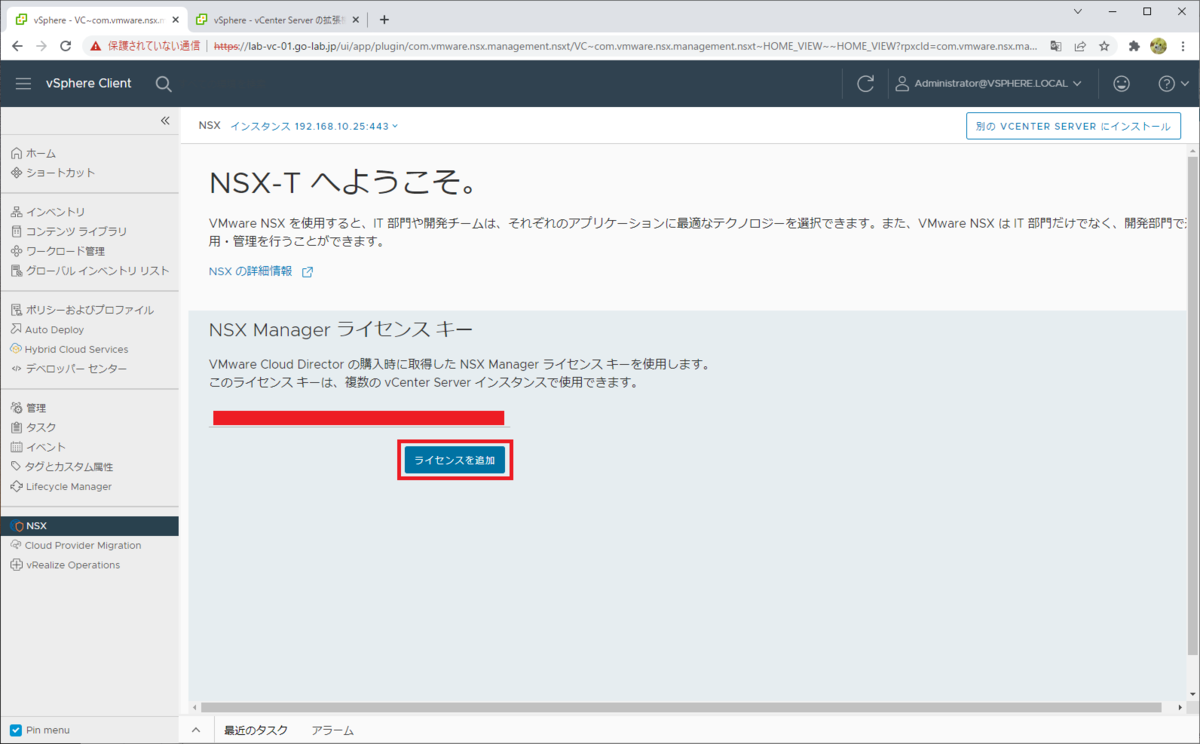Reload the page with browser refresh
The image size is (1200, 744).
[x=66, y=46]
